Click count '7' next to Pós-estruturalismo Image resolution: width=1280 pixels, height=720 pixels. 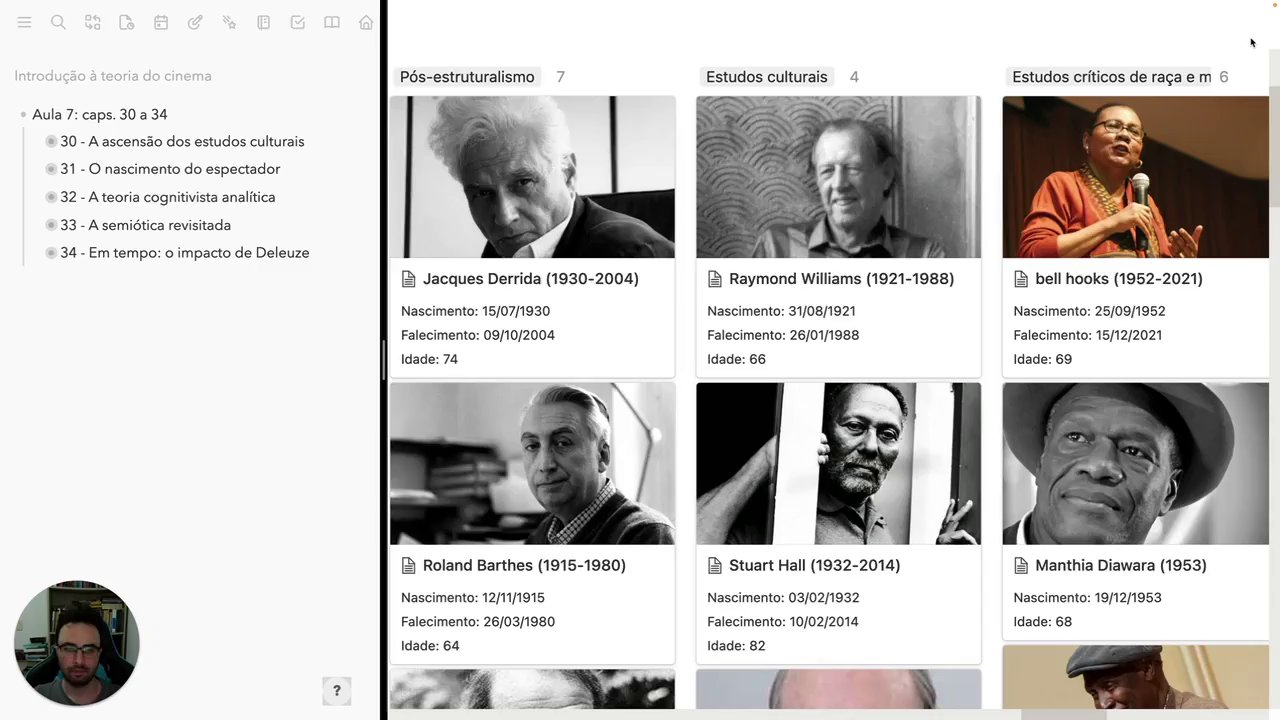click(560, 77)
